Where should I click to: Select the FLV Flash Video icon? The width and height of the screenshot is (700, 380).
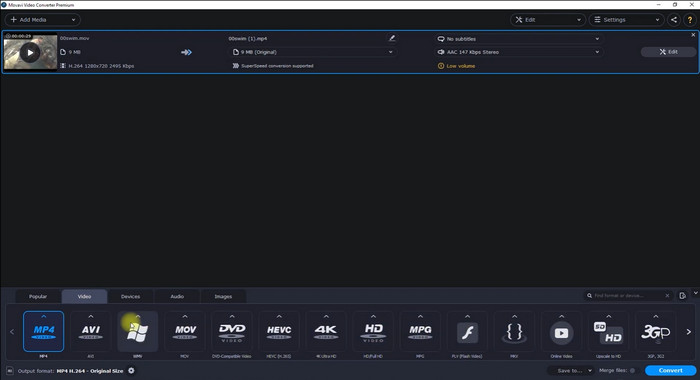(467, 331)
